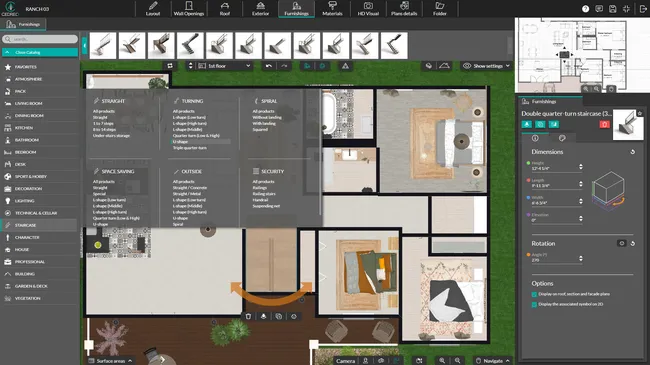Viewport: 650px width, 365px height.
Task: Open the Vegetation category
Action: (x=27, y=298)
